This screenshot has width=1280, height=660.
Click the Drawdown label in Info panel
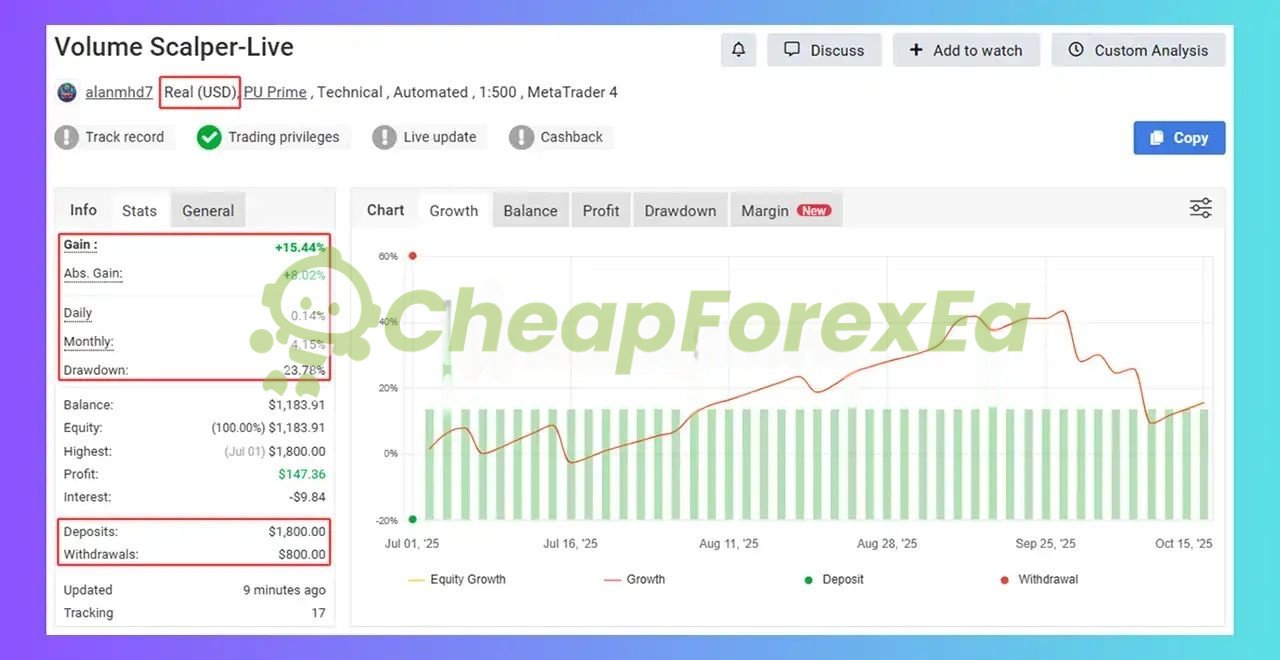(96, 370)
